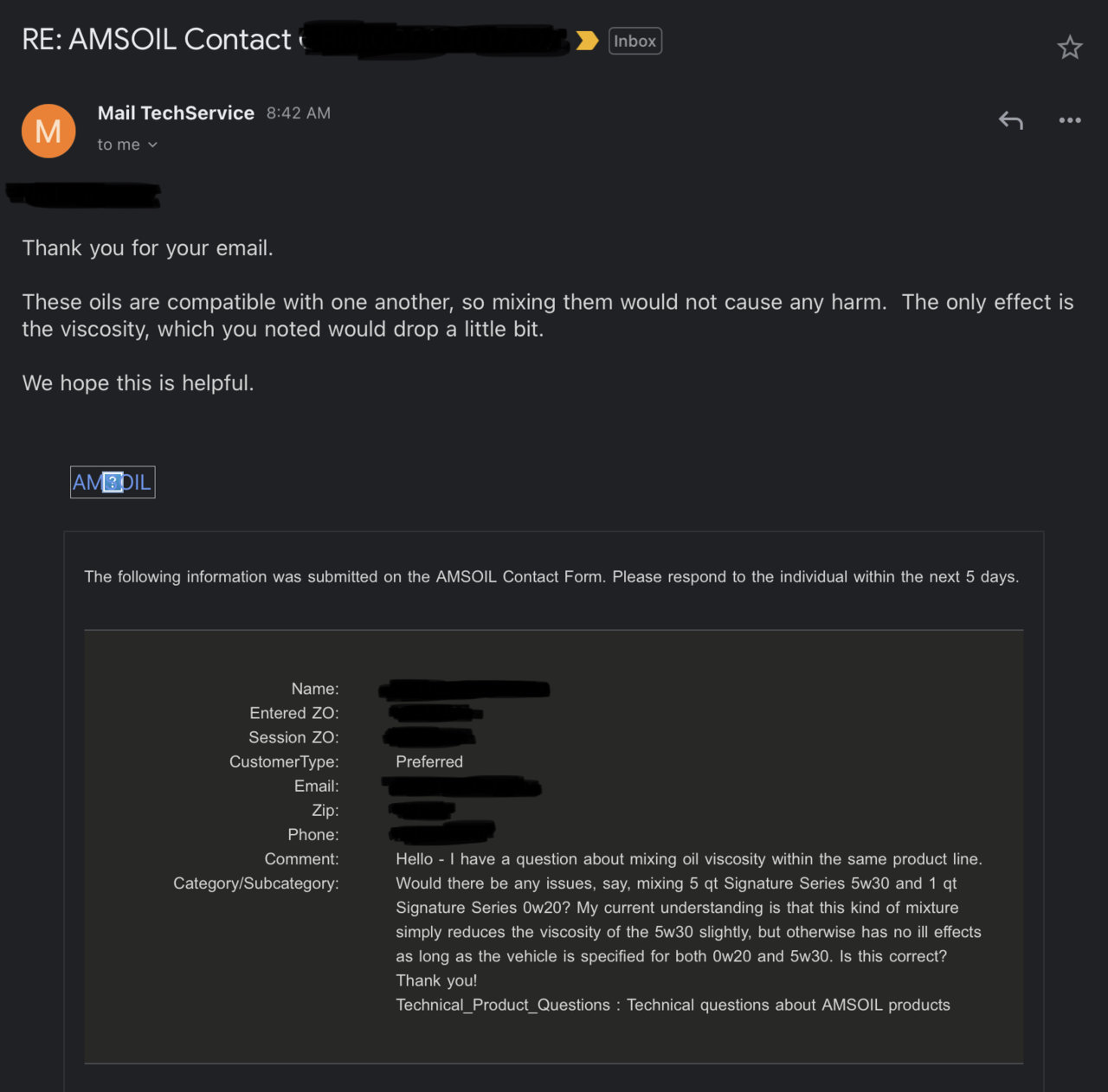Select the "Preferred" customer type value
This screenshot has height=1092, width=1108.
click(x=429, y=761)
